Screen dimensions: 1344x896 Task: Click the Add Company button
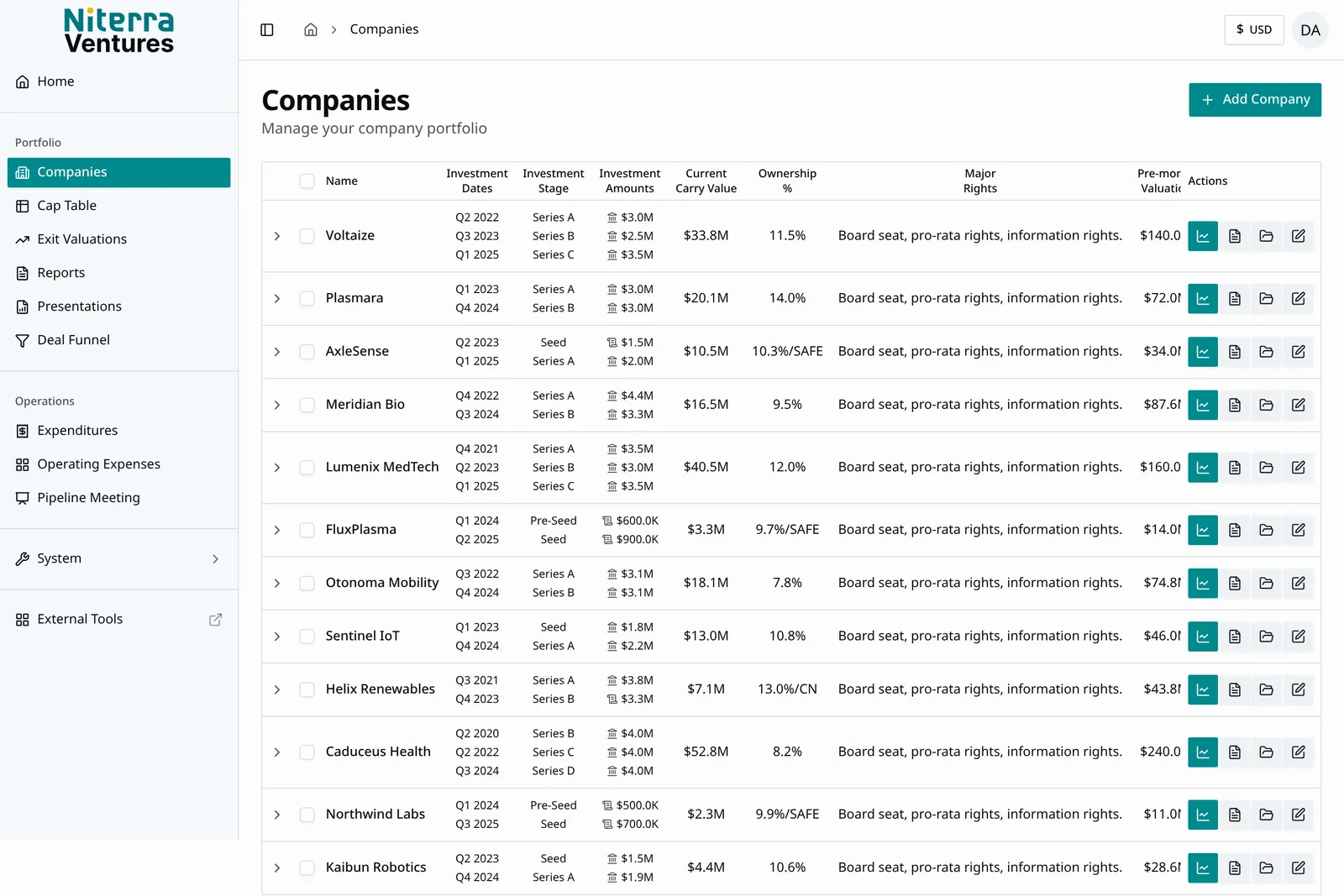point(1255,100)
